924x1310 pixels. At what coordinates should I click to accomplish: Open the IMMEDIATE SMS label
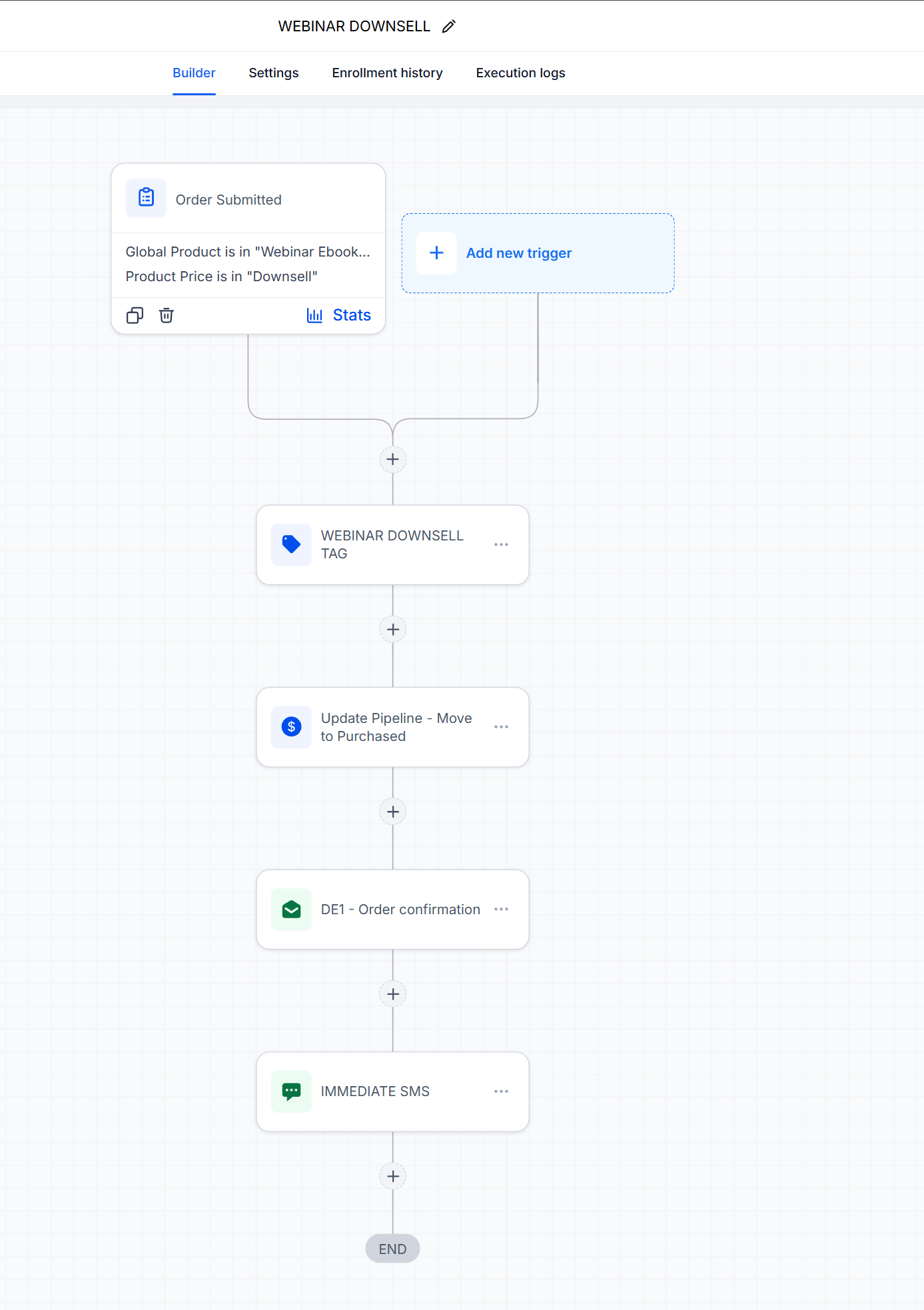click(375, 1091)
